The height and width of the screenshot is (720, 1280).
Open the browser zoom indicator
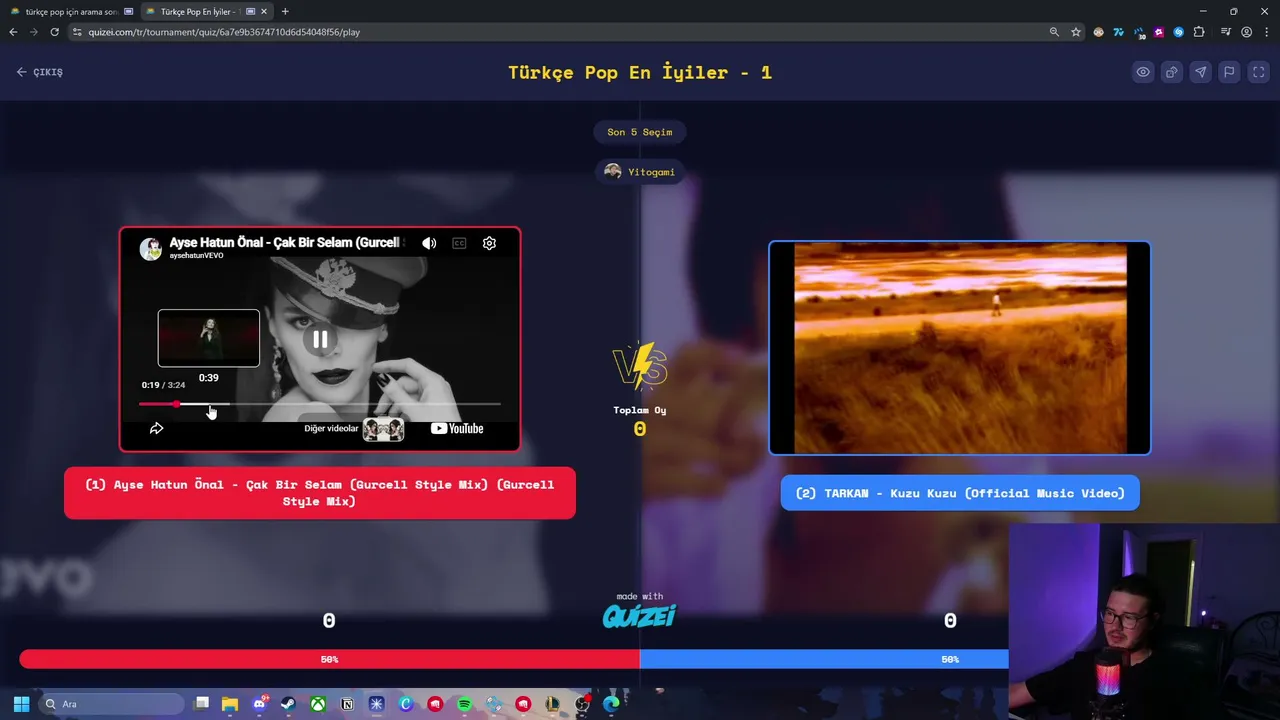[x=1054, y=32]
